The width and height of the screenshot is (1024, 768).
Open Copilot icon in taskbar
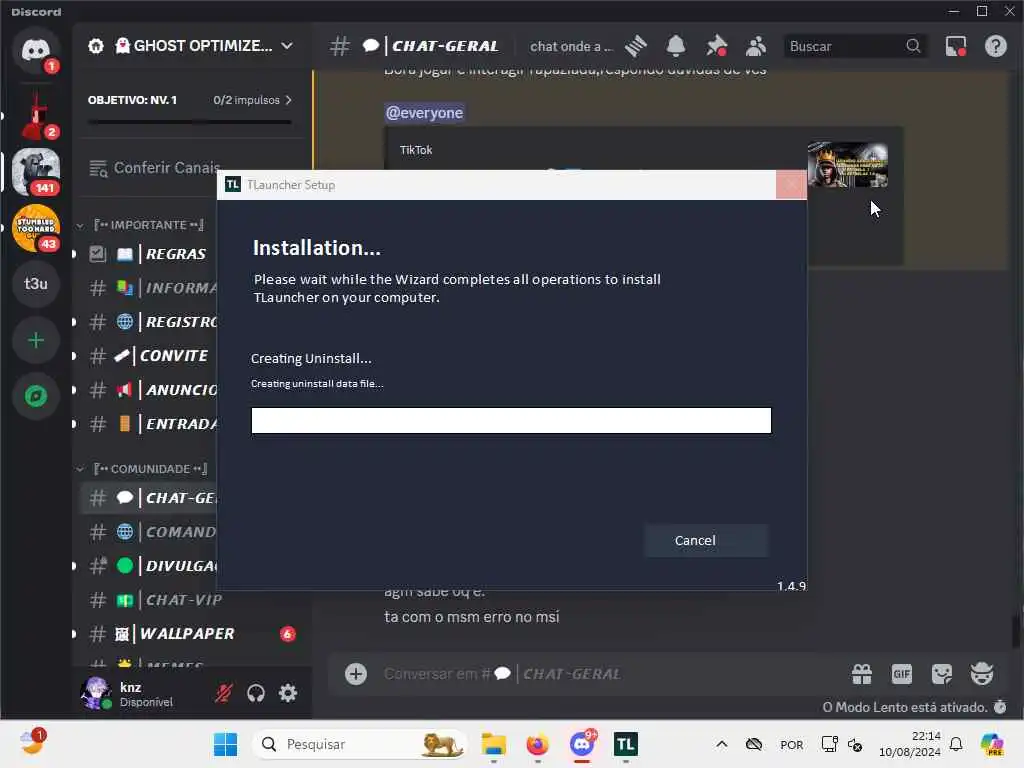tap(991, 744)
